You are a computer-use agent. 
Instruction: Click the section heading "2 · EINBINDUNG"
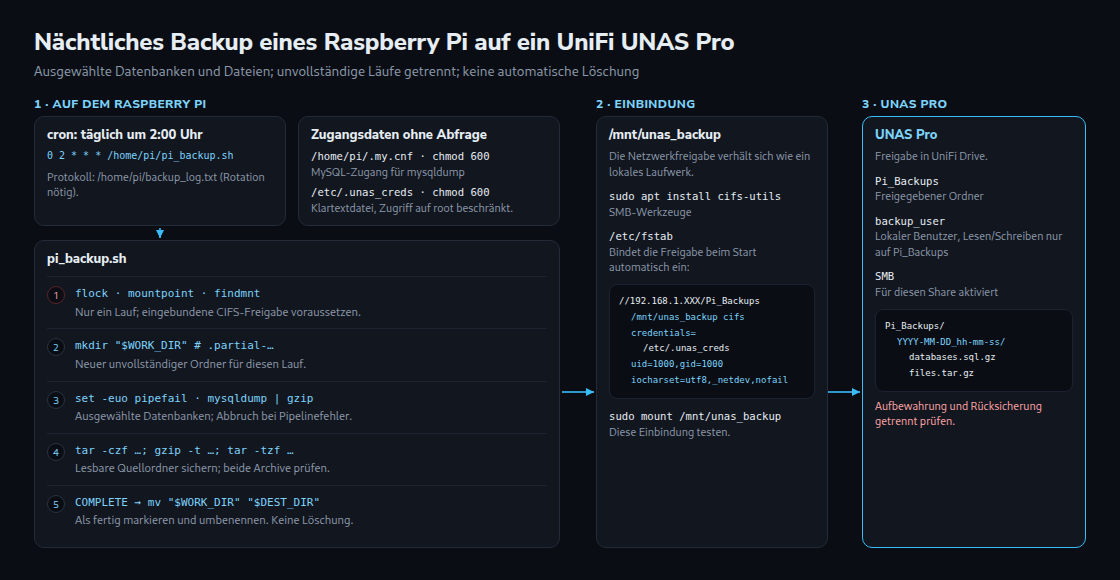pyautogui.click(x=646, y=104)
